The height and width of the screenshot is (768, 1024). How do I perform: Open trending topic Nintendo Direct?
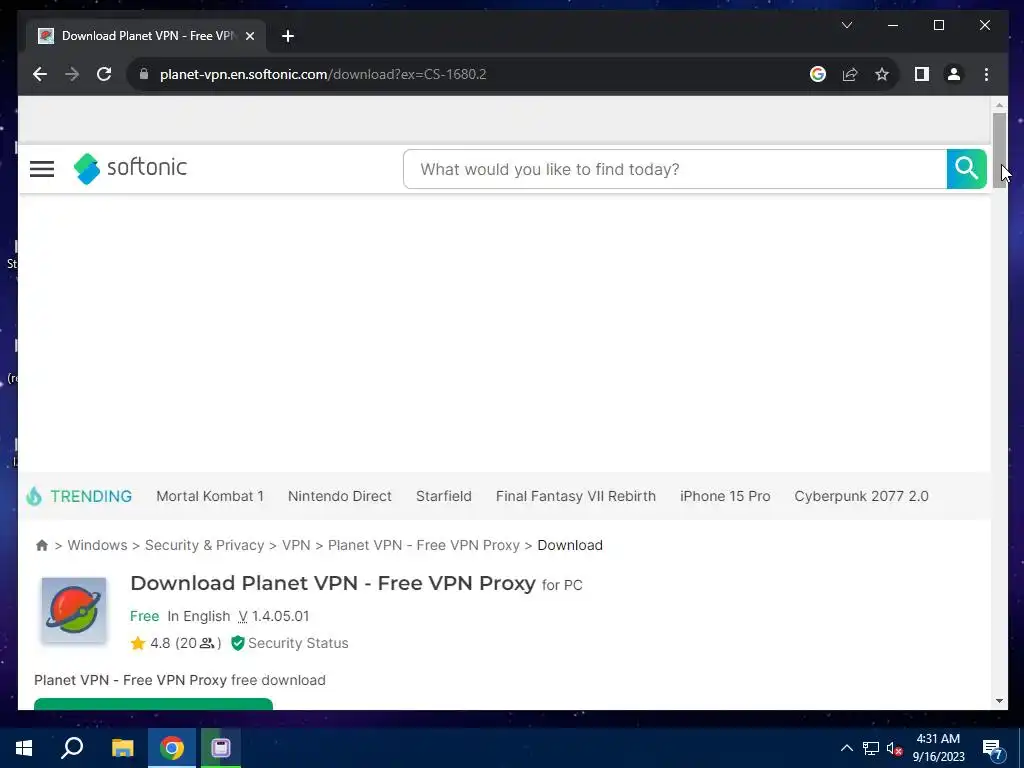coord(340,496)
